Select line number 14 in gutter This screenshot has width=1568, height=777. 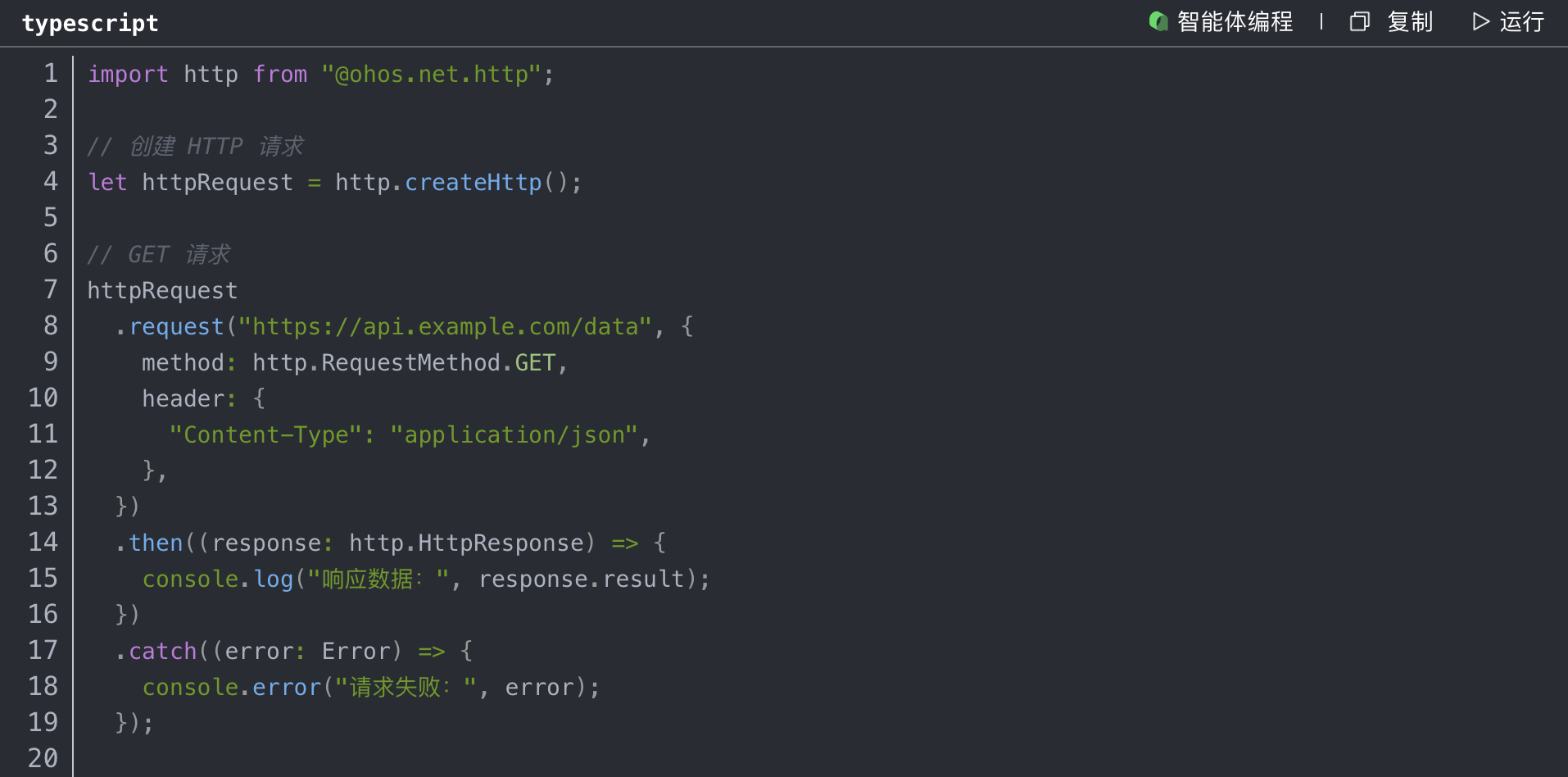click(43, 543)
